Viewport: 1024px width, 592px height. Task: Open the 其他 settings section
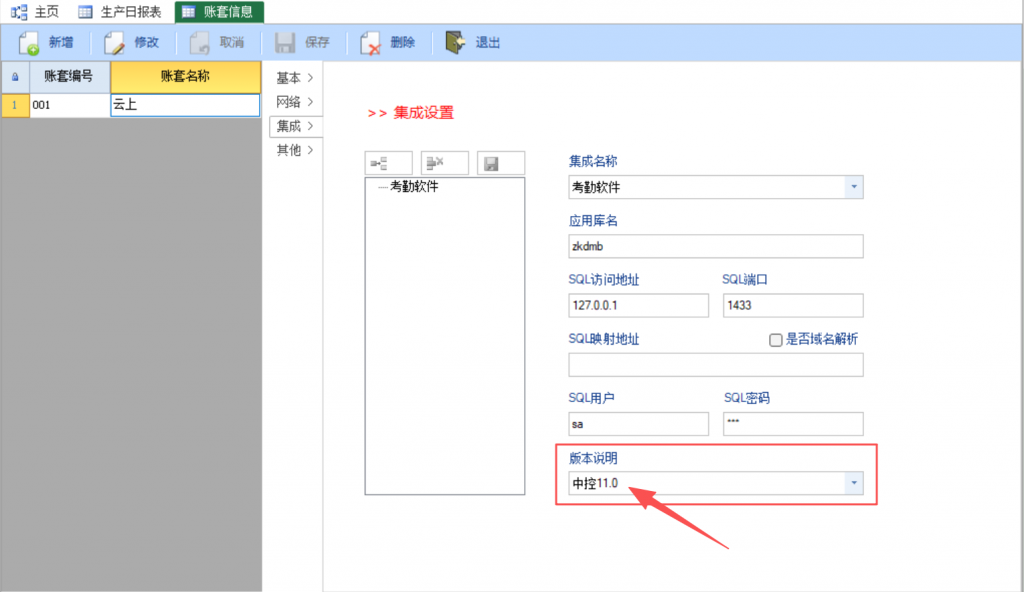click(x=294, y=150)
